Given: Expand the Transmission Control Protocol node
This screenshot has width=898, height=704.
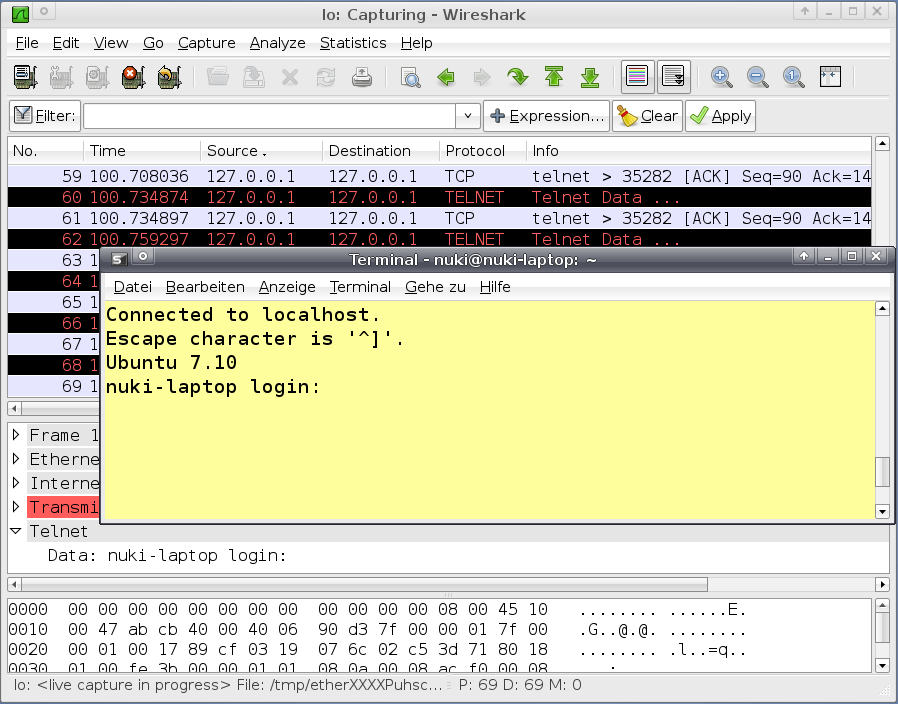Looking at the screenshot, I should [x=16, y=507].
